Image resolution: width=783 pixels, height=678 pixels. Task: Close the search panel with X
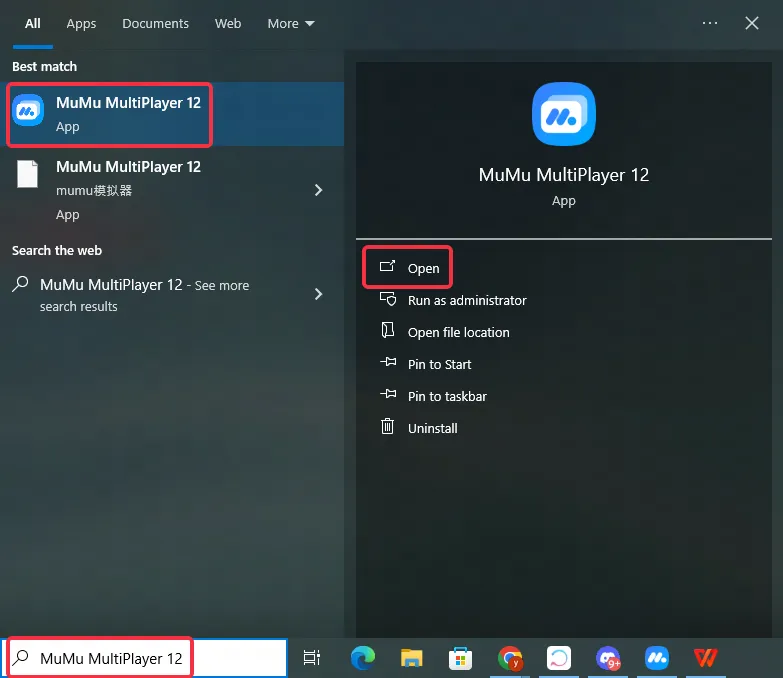click(x=752, y=23)
